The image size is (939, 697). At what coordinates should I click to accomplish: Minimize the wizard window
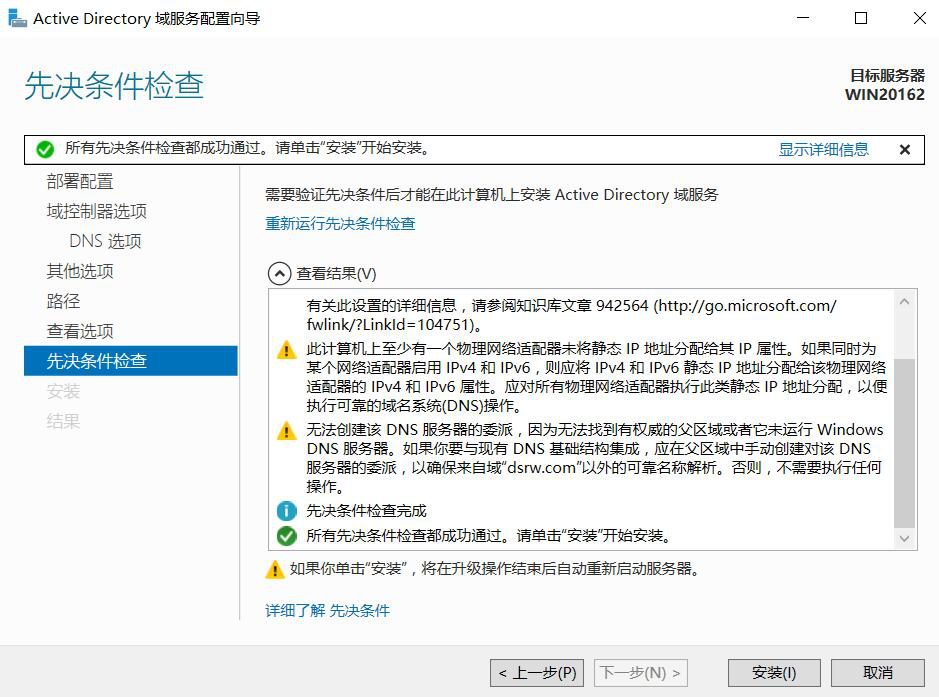click(803, 19)
